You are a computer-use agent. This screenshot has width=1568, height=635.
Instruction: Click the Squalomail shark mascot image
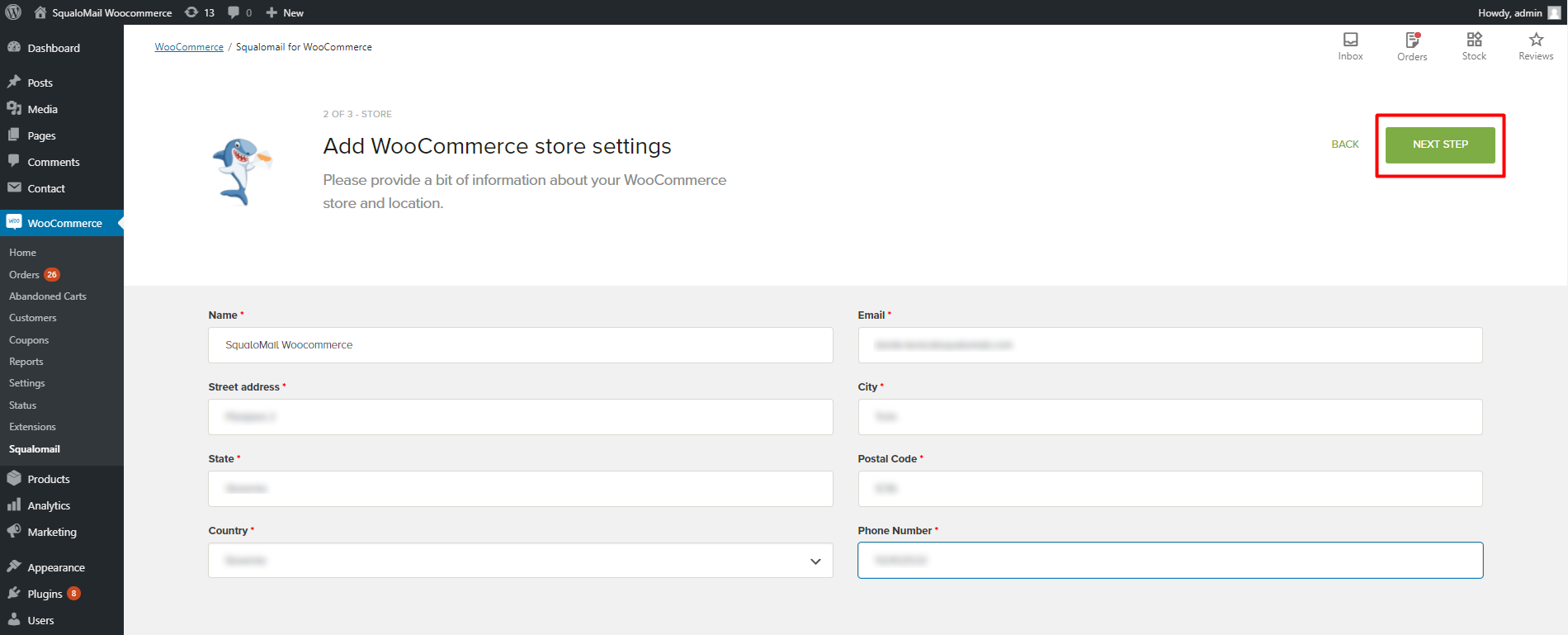240,171
